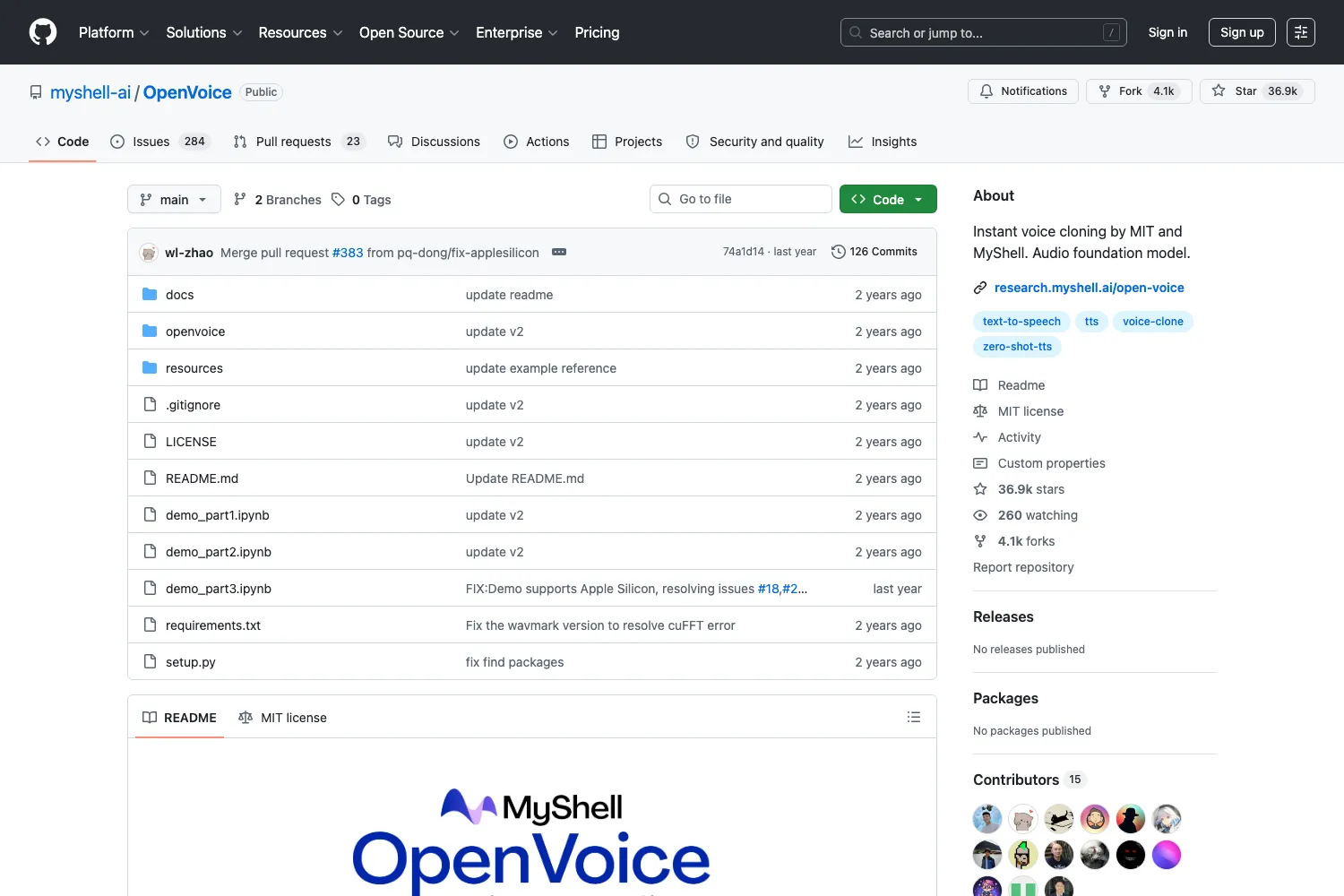View 36.9k stars link
1344x896 pixels.
[1019, 489]
